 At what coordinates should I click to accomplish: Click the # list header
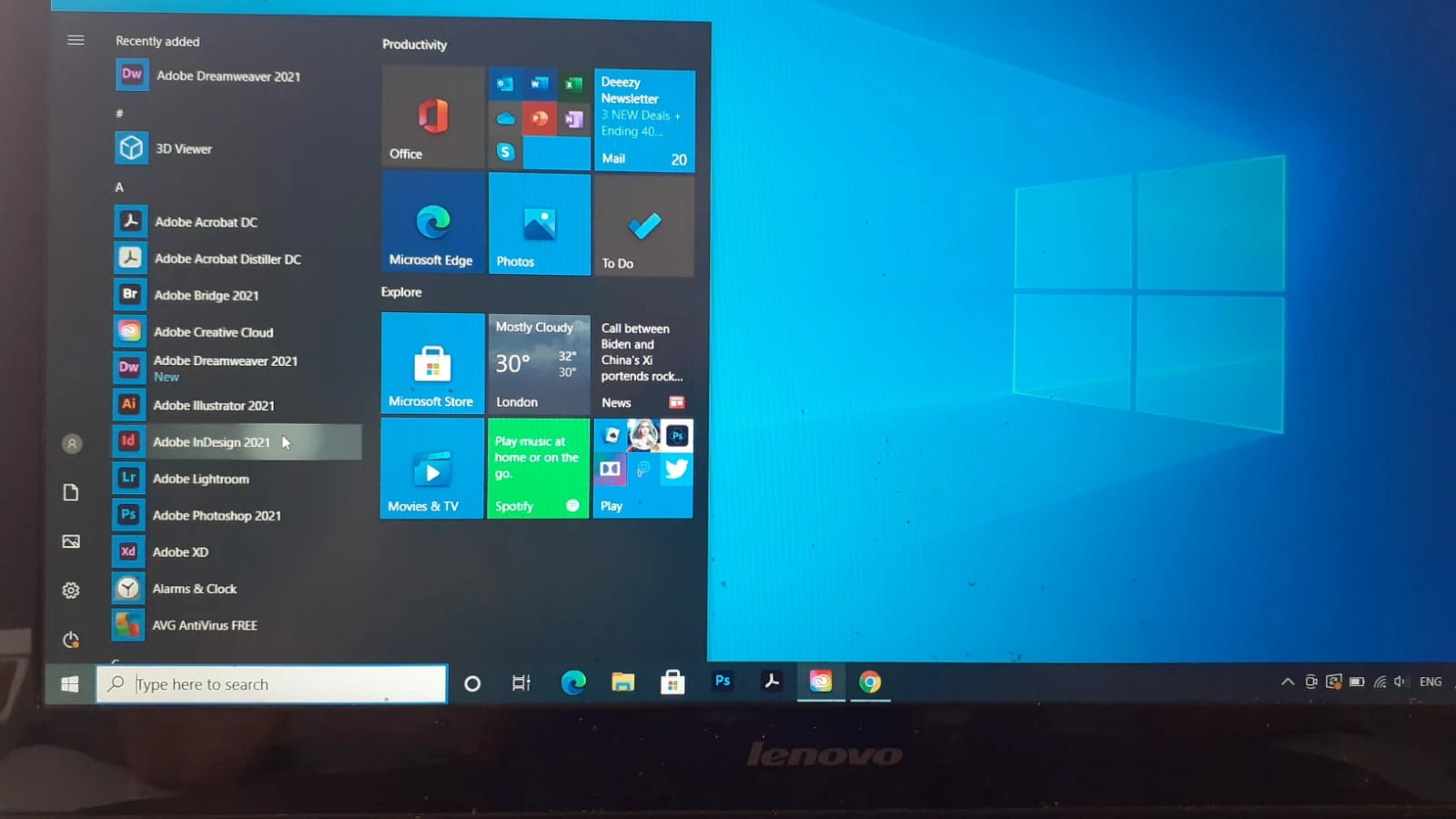[x=119, y=113]
